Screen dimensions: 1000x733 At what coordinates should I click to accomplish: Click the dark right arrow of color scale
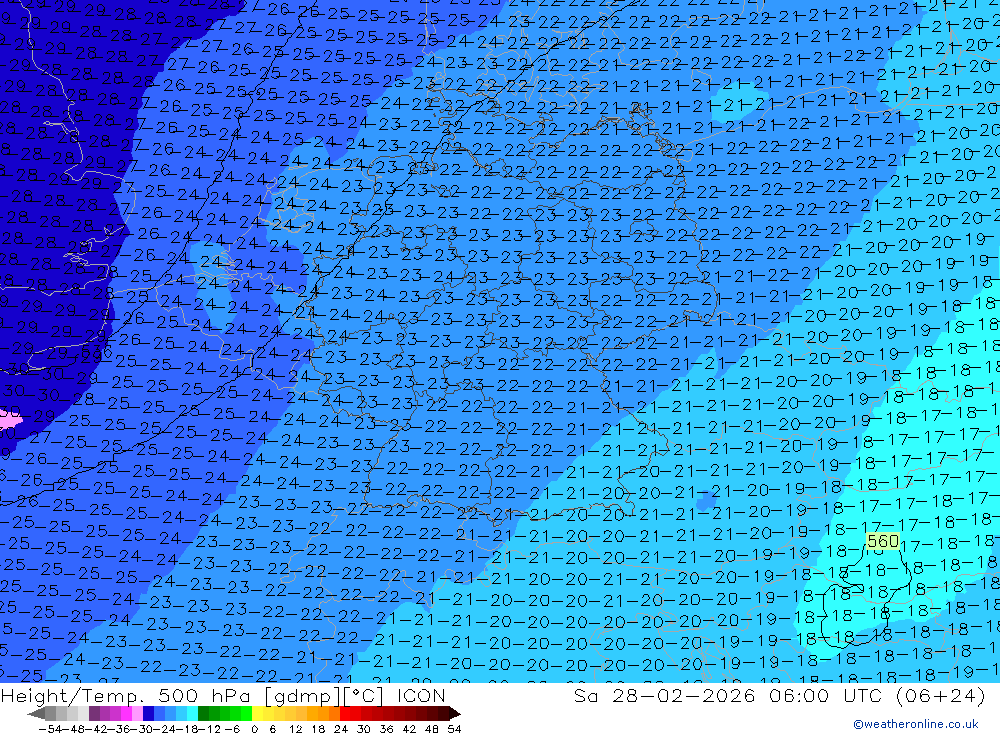(x=454, y=714)
